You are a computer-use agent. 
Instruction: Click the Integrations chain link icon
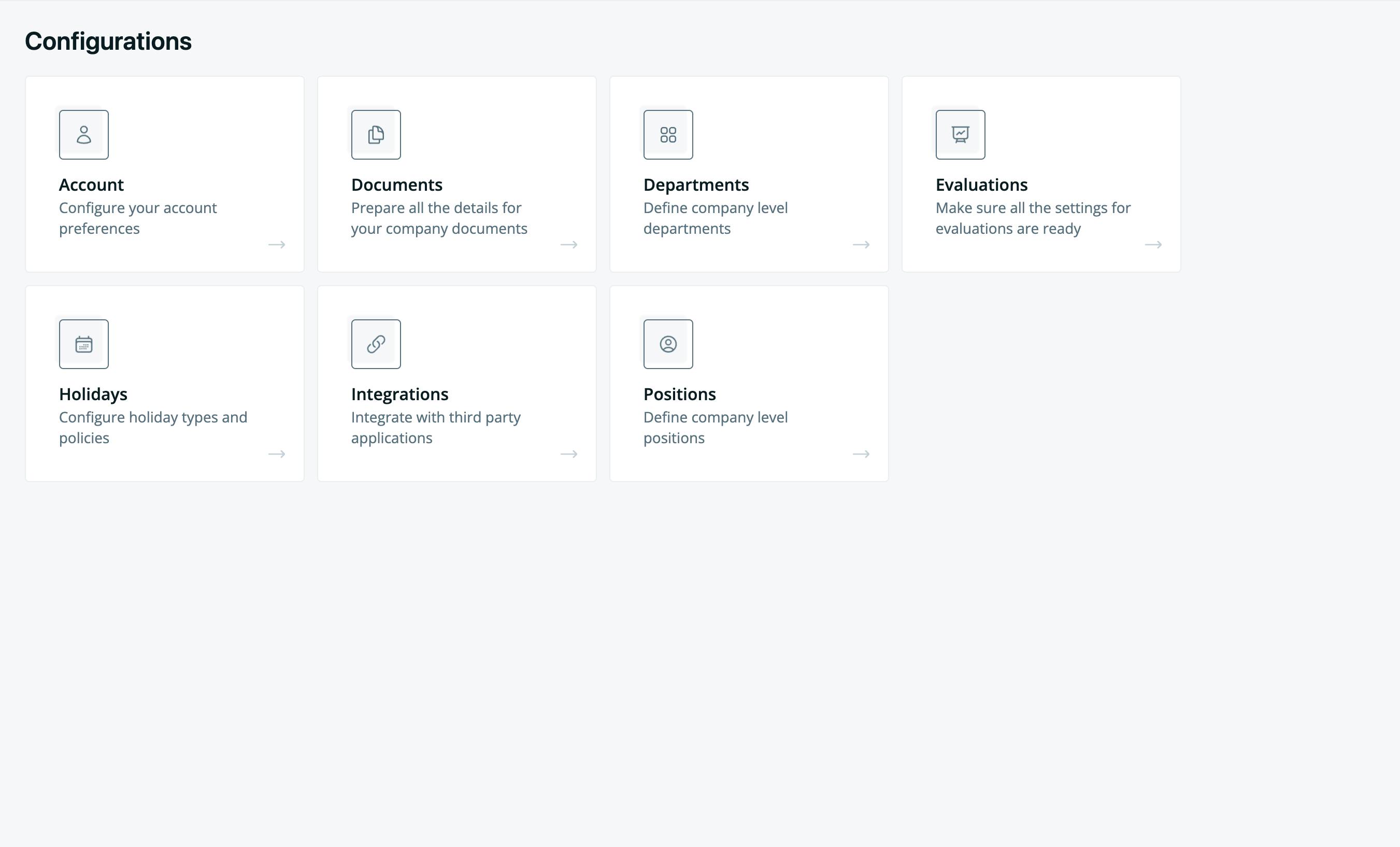coord(376,344)
